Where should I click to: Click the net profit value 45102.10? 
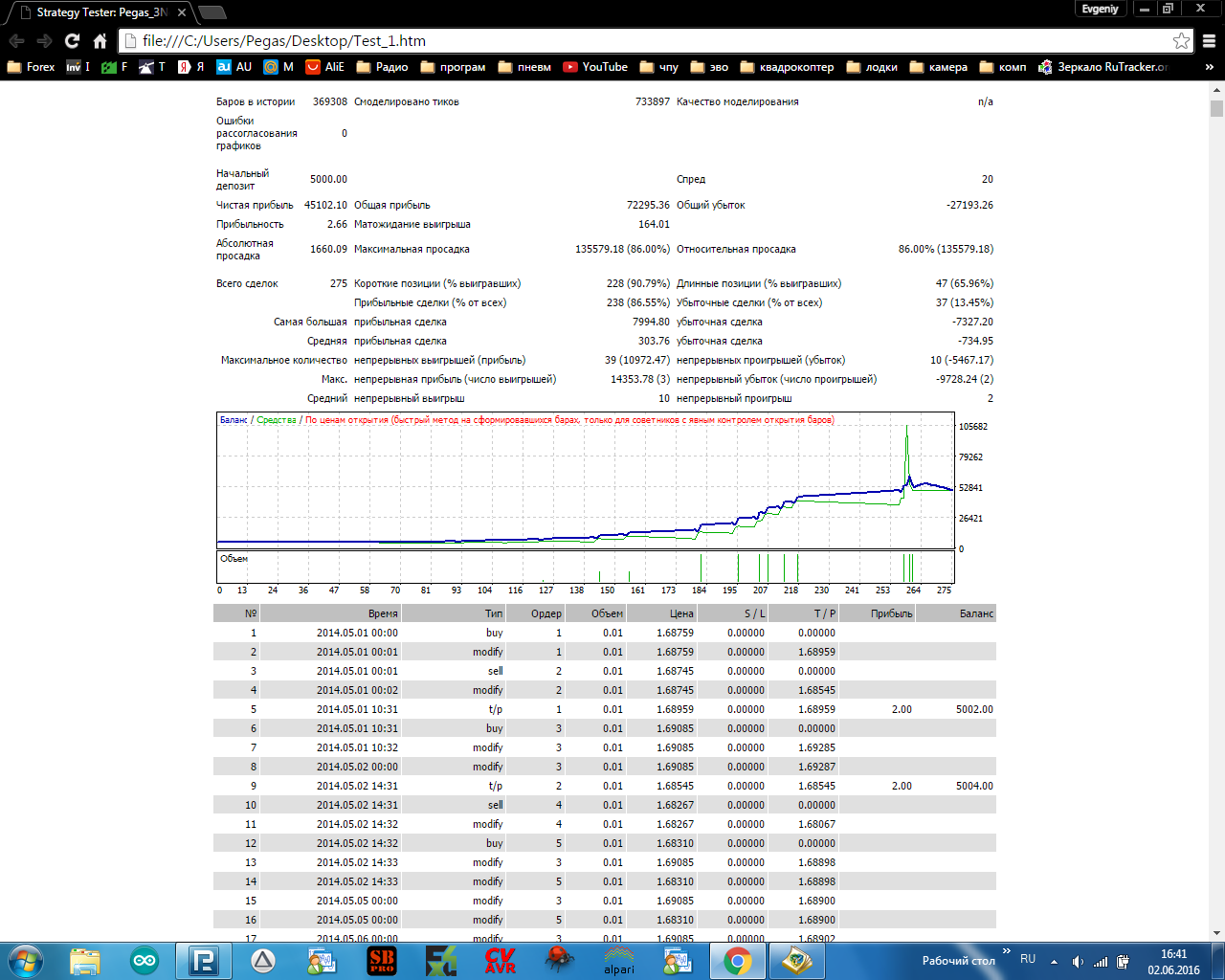click(x=325, y=205)
